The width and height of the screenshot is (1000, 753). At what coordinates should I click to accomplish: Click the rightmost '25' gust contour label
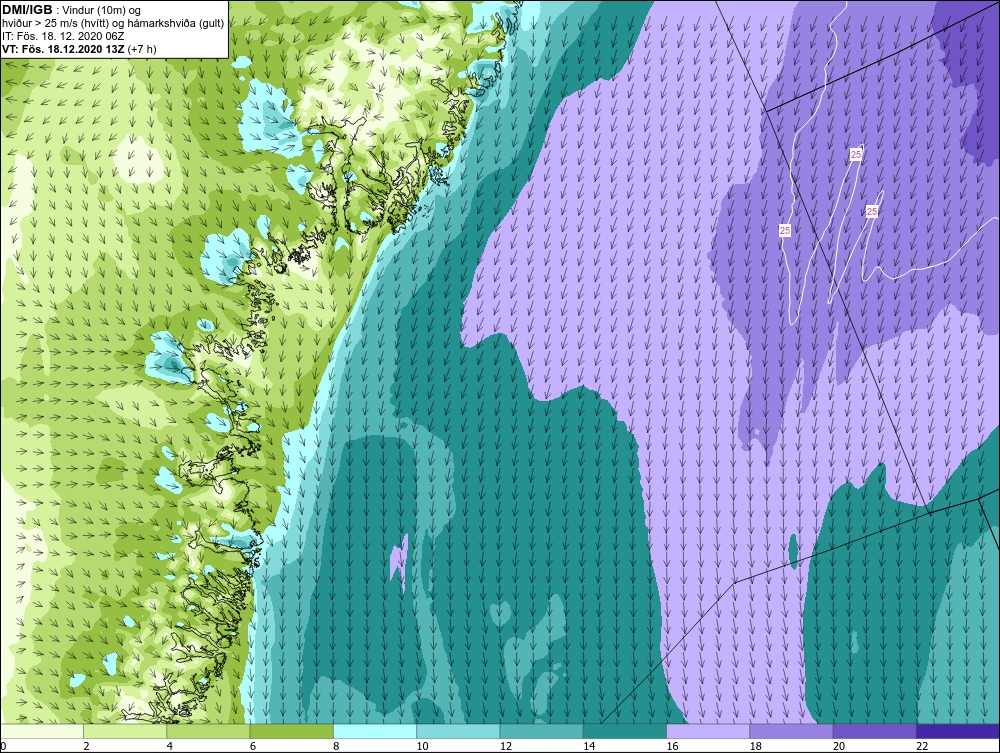(872, 212)
